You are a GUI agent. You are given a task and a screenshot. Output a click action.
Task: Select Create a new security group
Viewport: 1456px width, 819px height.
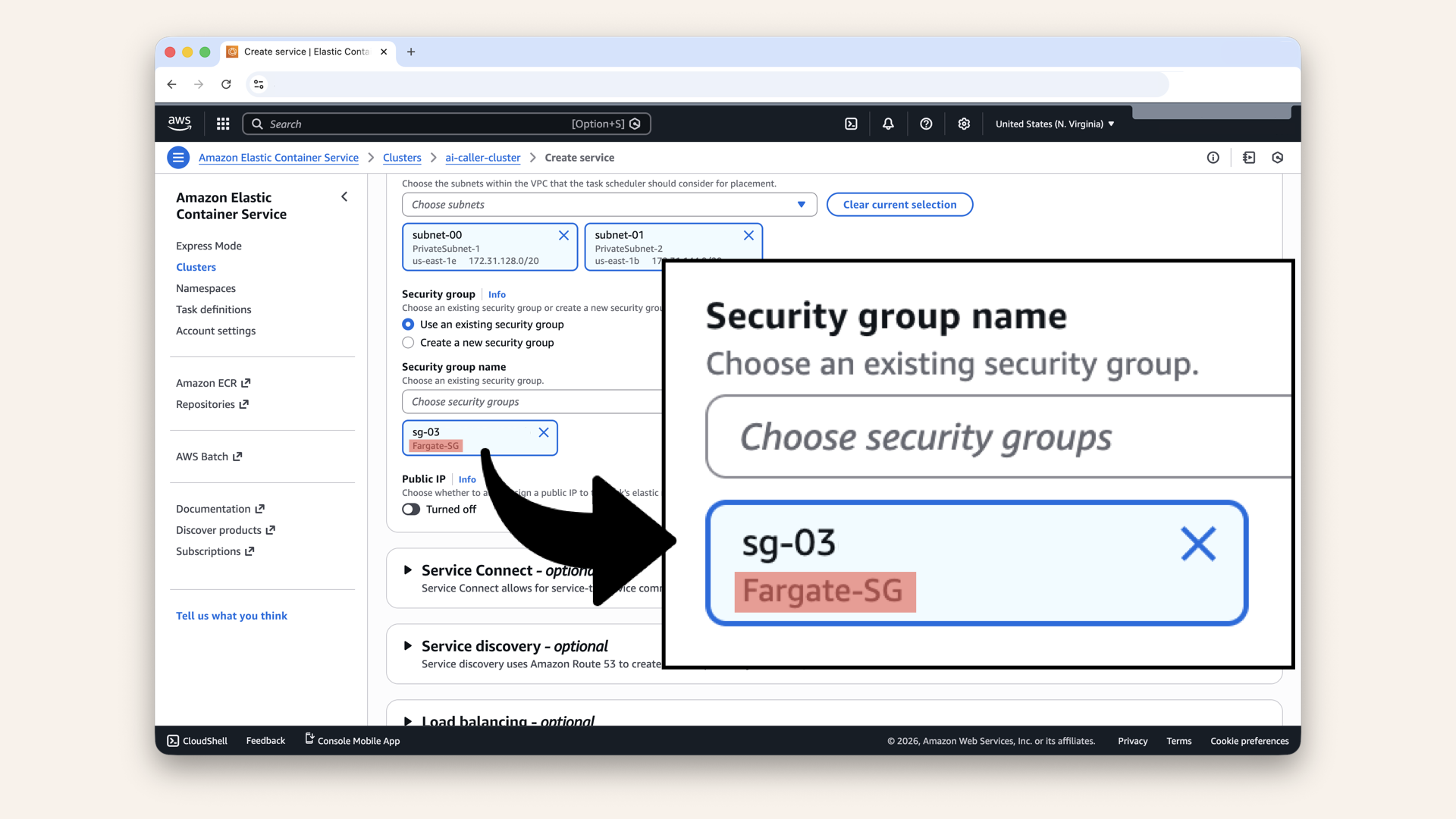(x=408, y=343)
